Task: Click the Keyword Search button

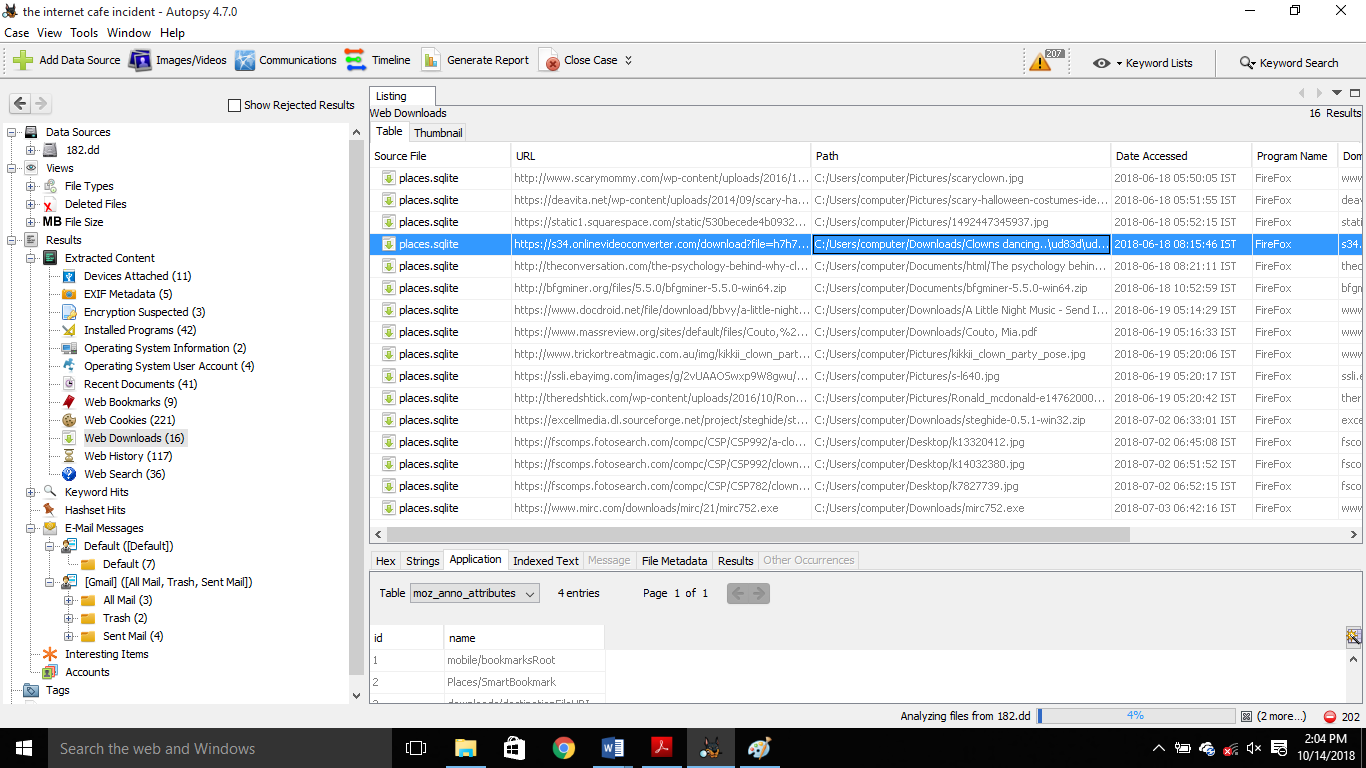Action: pos(1288,63)
